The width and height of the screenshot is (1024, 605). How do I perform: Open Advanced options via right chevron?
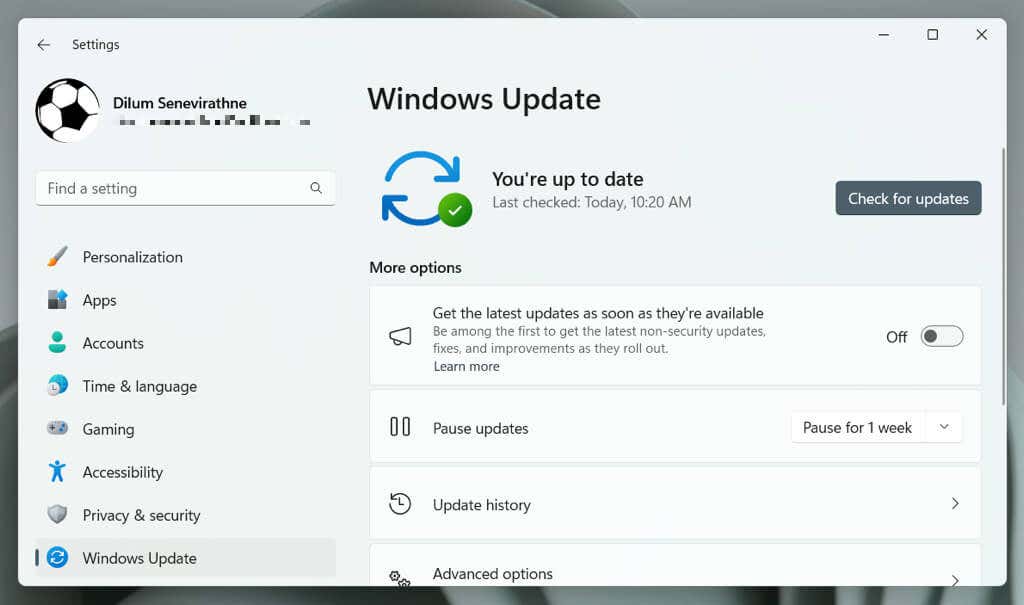tap(955, 579)
